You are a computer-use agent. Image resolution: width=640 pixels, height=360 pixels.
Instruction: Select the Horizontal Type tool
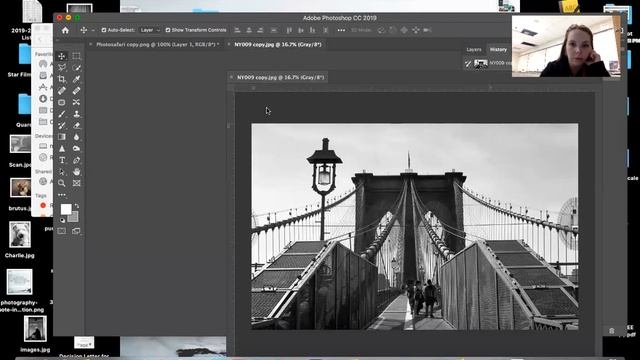pos(62,160)
